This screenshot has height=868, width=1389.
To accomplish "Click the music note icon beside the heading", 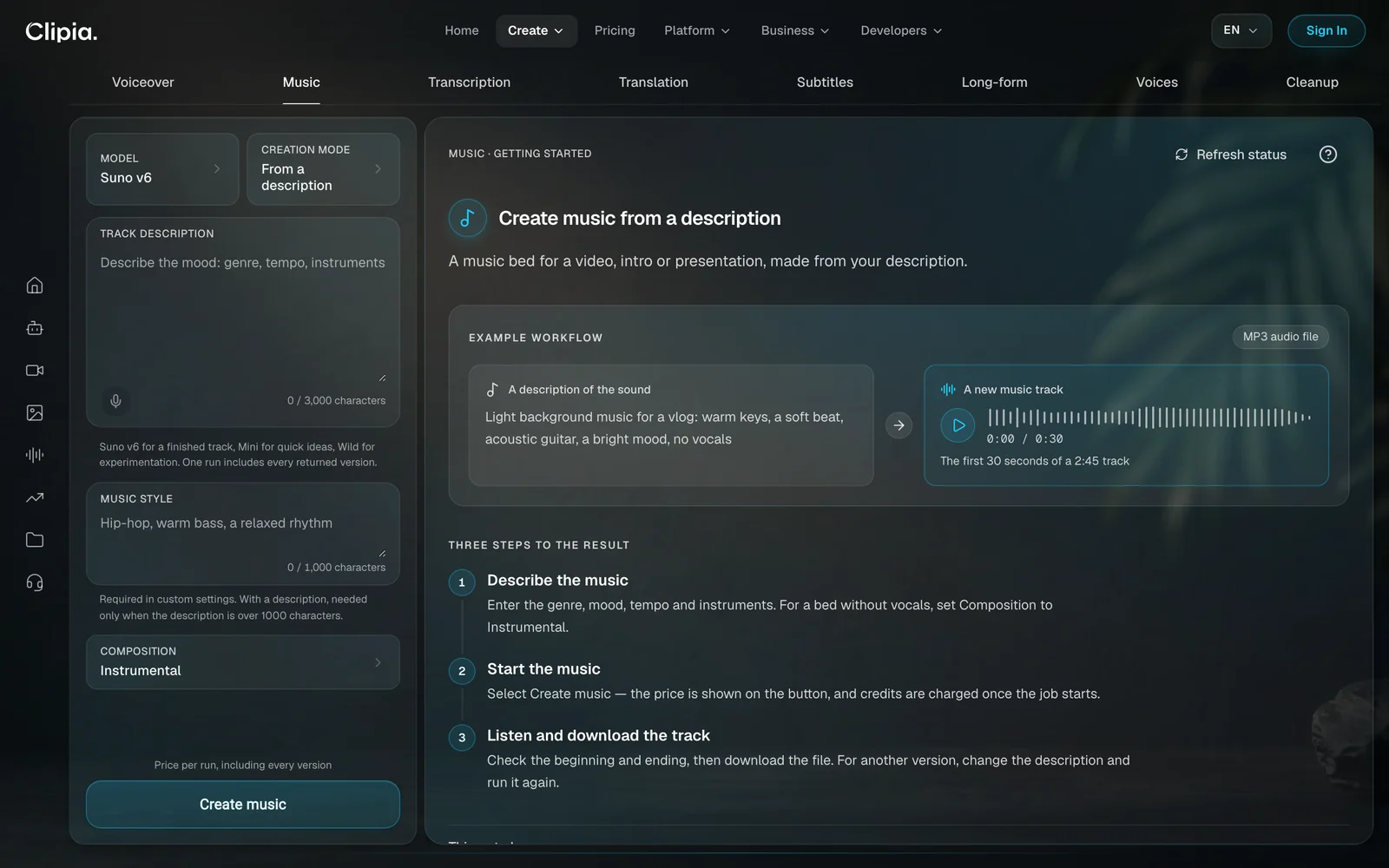I will tap(467, 218).
